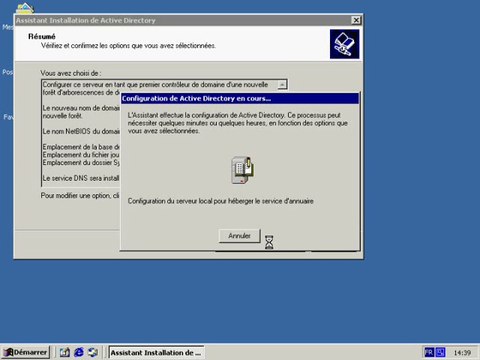The width and height of the screenshot is (480, 360).
Task: Click the 14:39 clock in system tray
Action: point(462,352)
